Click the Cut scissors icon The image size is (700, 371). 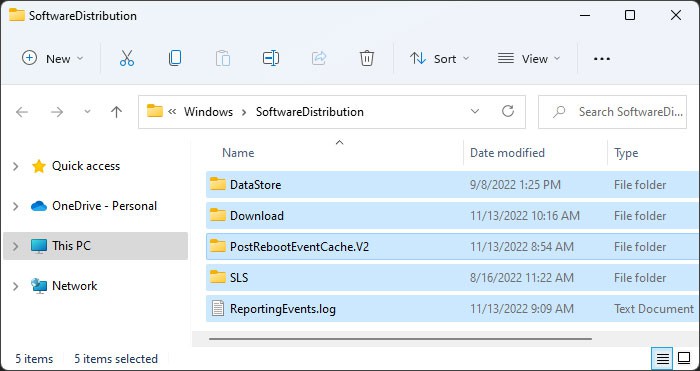(127, 58)
